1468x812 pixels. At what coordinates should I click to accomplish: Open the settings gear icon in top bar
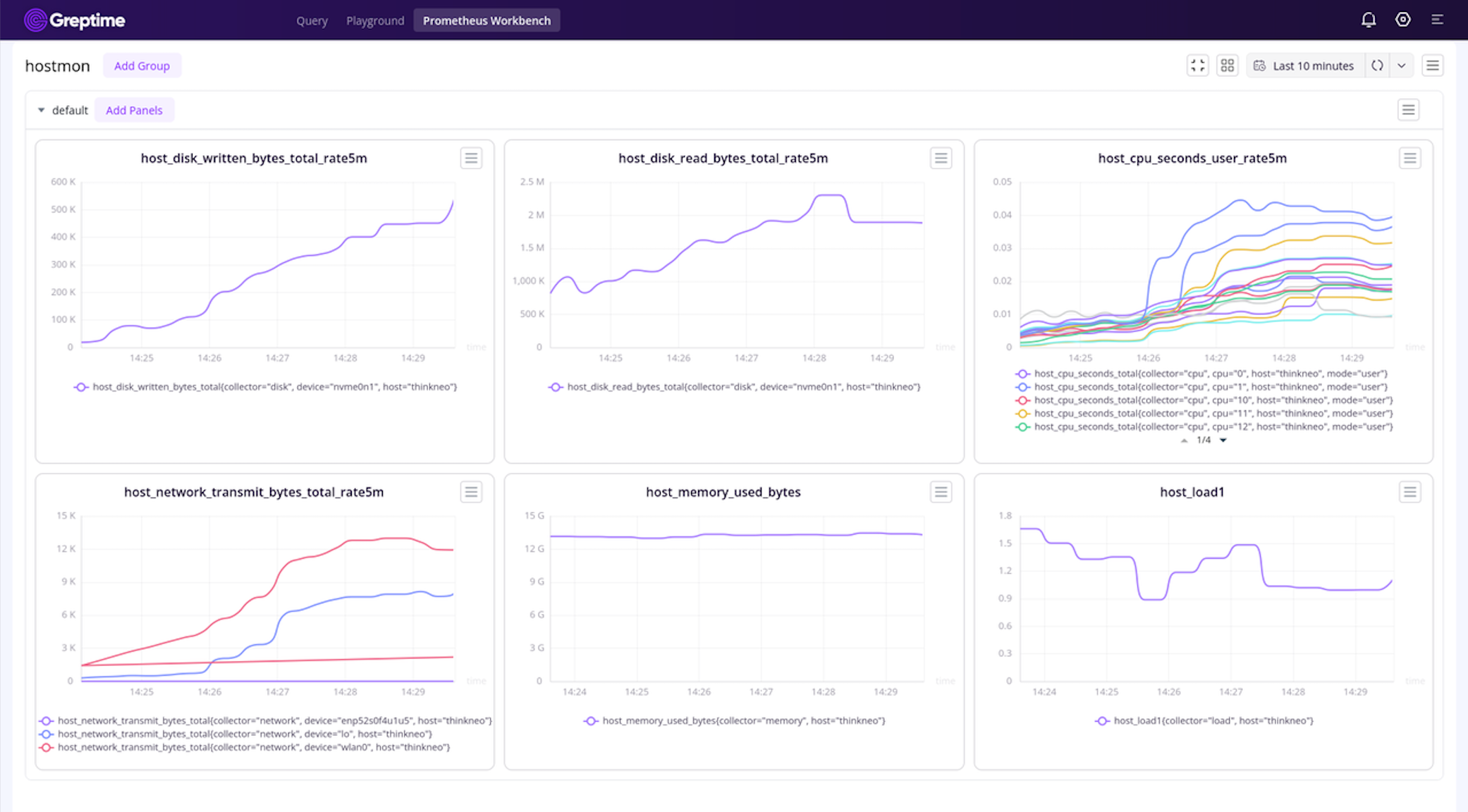[x=1403, y=20]
